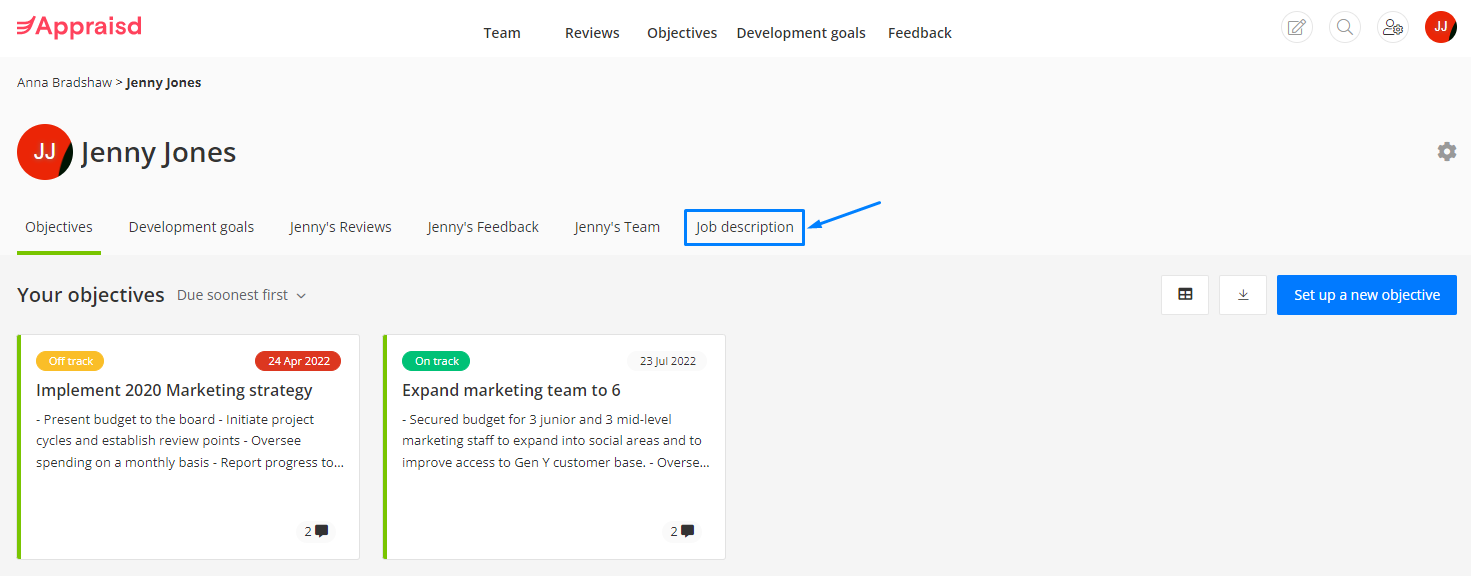The width and height of the screenshot is (1471, 576).
Task: Open Implement 2020 Marketing strategy objective
Action: (x=174, y=390)
